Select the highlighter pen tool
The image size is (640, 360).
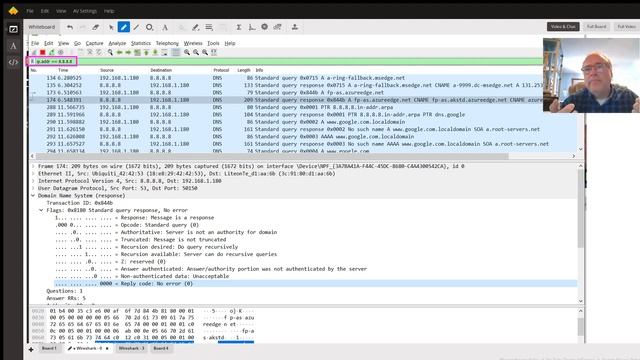[x=196, y=27]
